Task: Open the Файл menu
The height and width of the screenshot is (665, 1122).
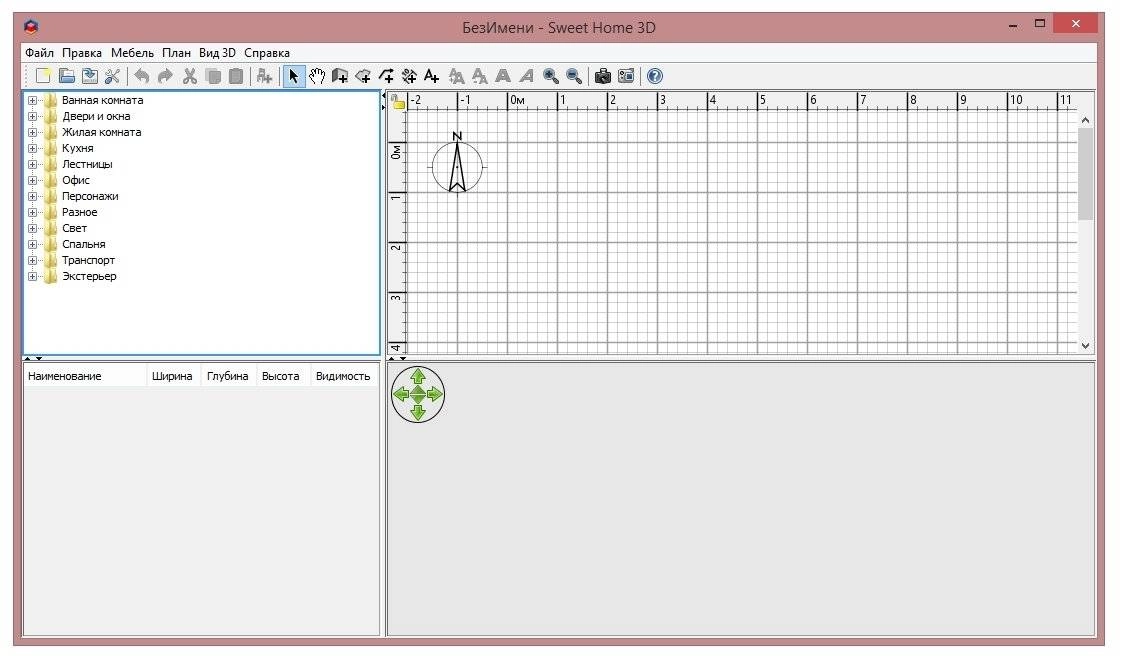Action: click(x=39, y=53)
